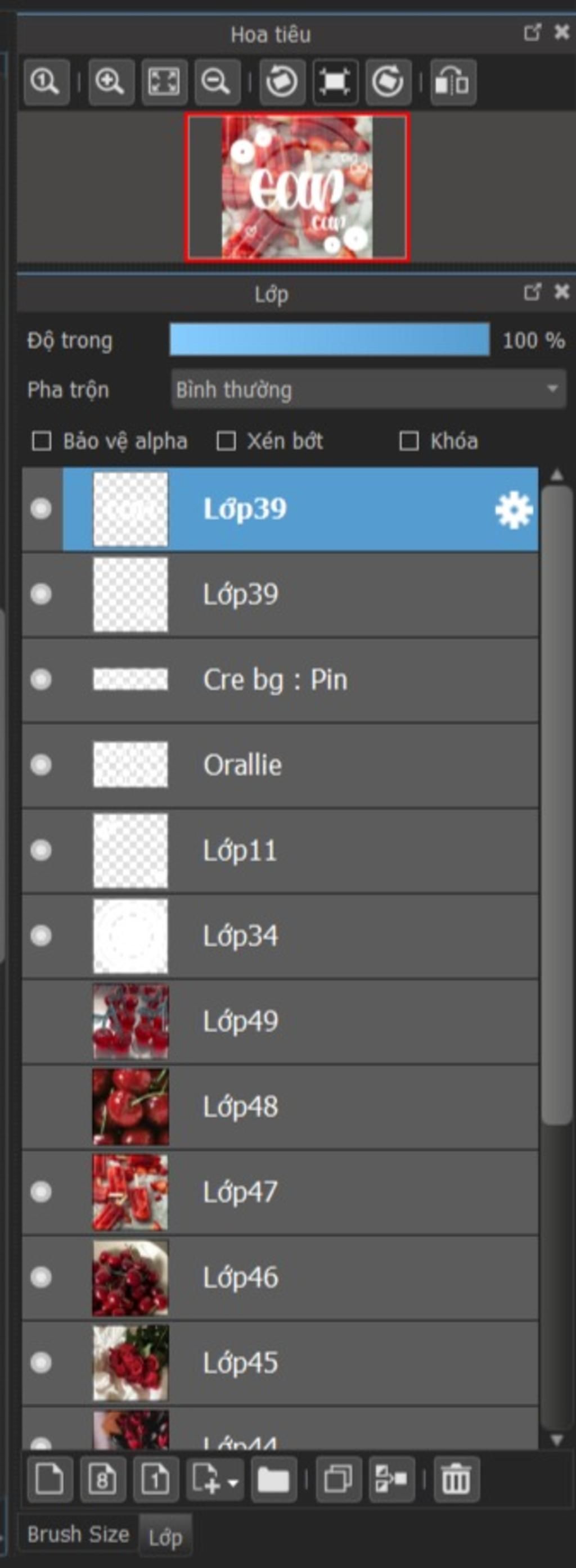The height and width of the screenshot is (1568, 576).
Task: Add a new 8-bit layer
Action: point(103,1479)
